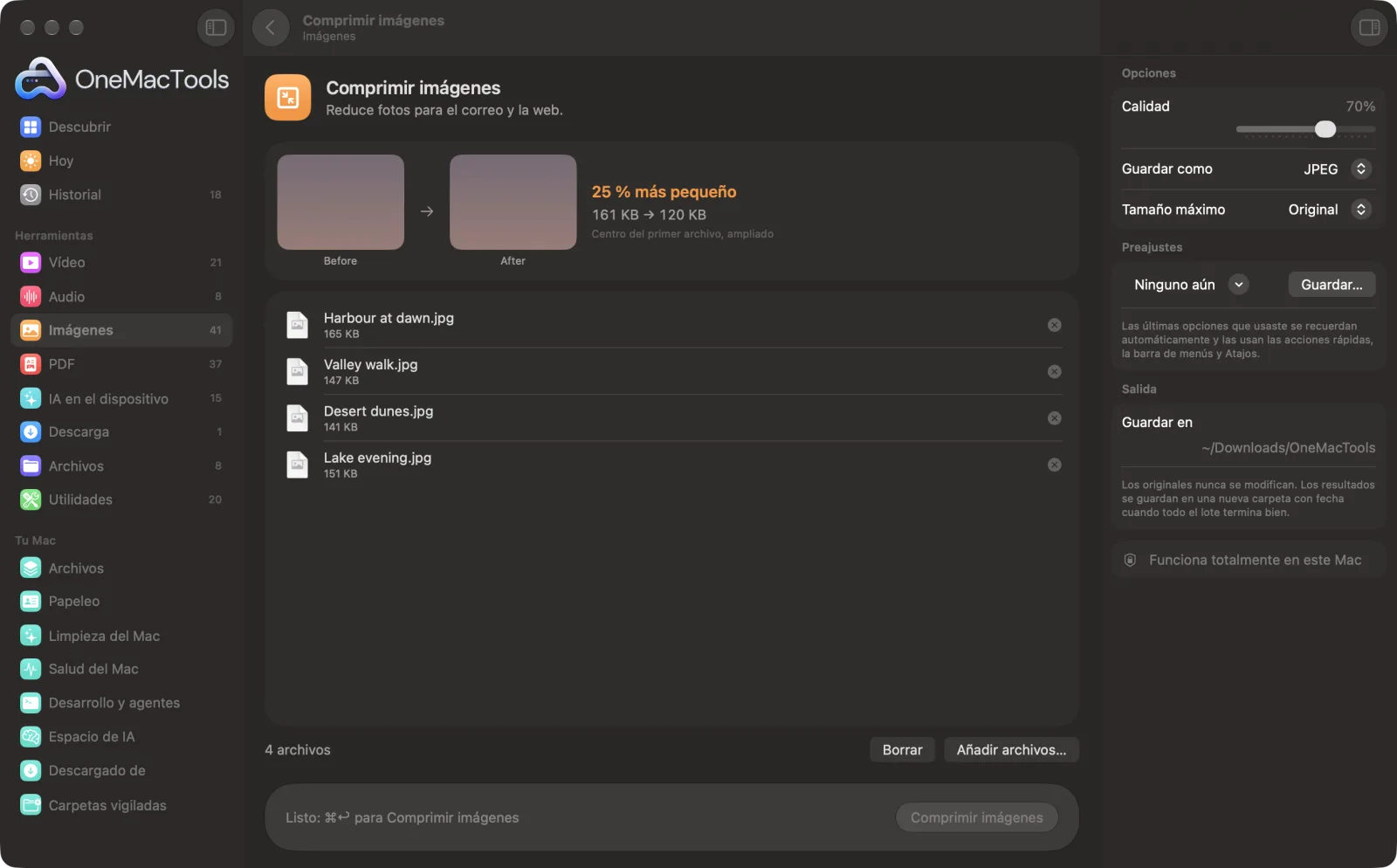The width and height of the screenshot is (1397, 868).
Task: Click the 25 % más pequeño text
Action: (x=664, y=192)
